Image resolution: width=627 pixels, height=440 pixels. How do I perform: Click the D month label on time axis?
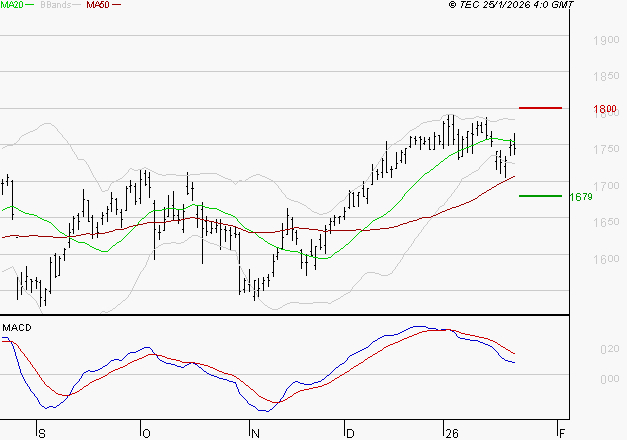350,434
